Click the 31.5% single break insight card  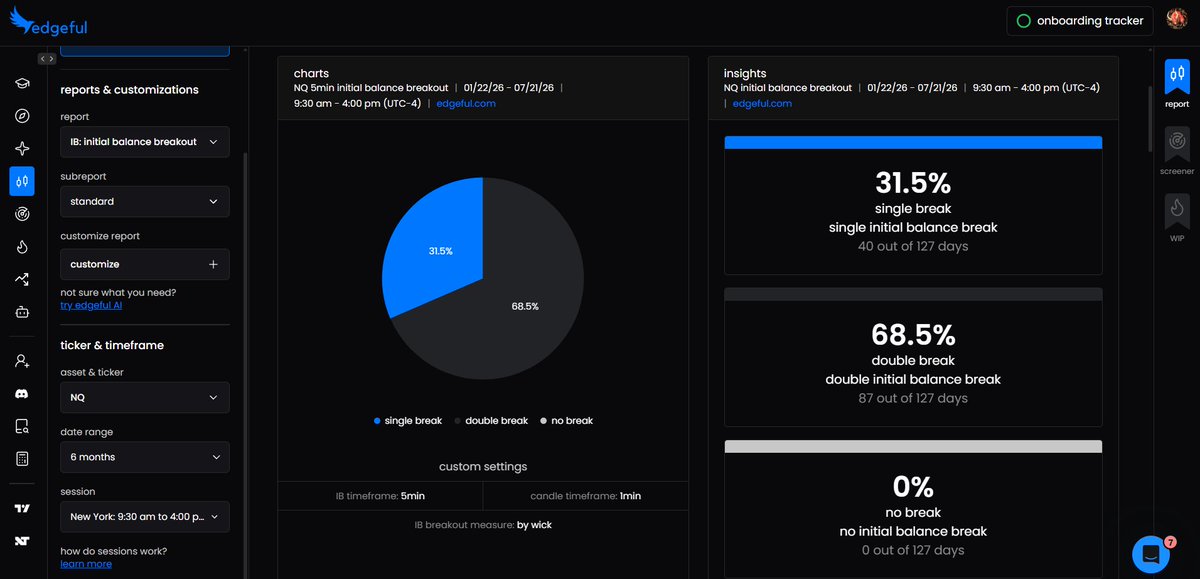(x=913, y=205)
